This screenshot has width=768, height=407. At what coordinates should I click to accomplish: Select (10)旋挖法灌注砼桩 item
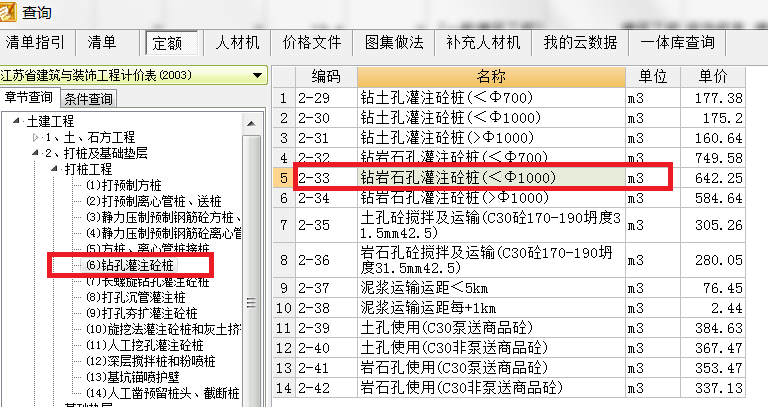click(164, 330)
